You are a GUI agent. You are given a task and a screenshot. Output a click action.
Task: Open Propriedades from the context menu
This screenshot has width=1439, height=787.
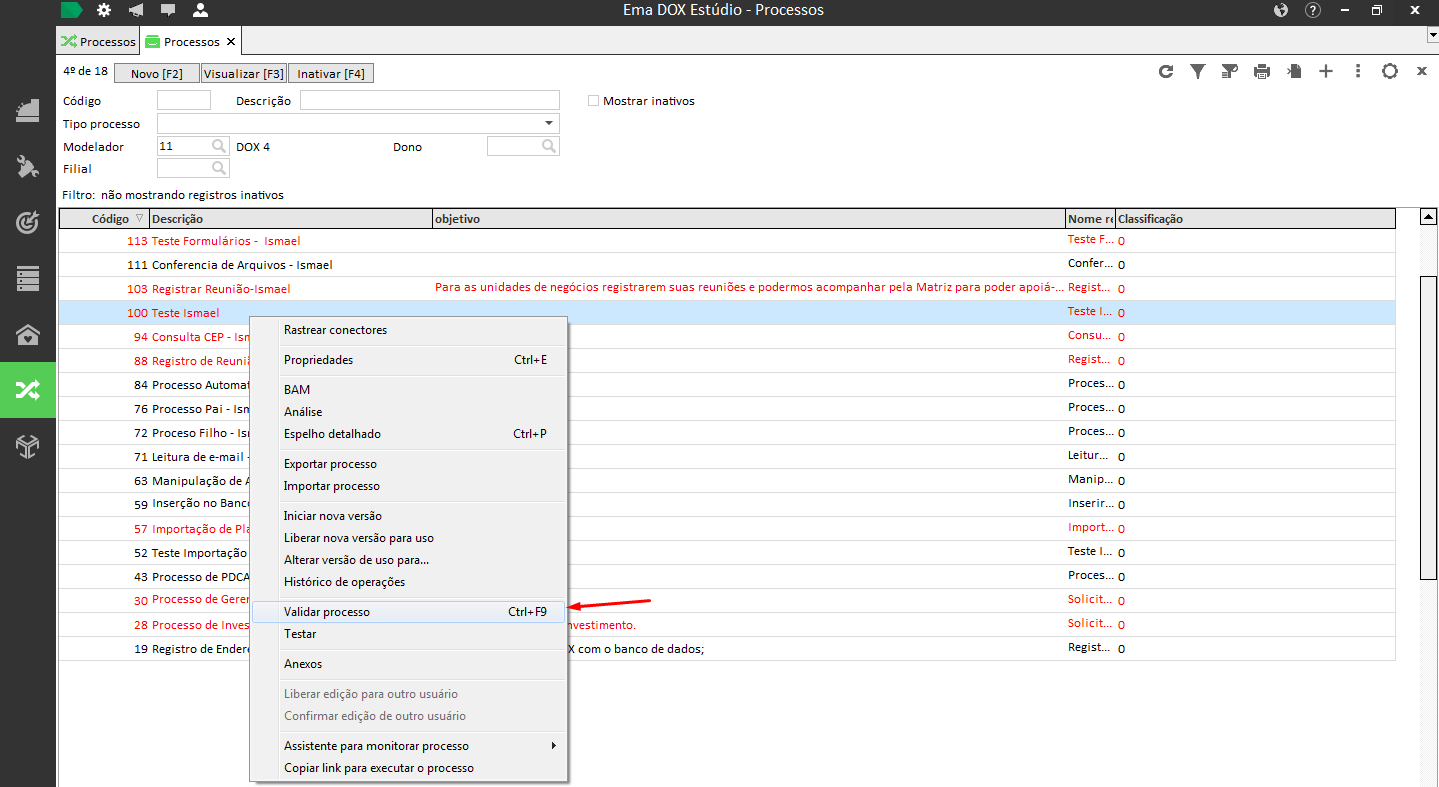pyautogui.click(x=410, y=360)
